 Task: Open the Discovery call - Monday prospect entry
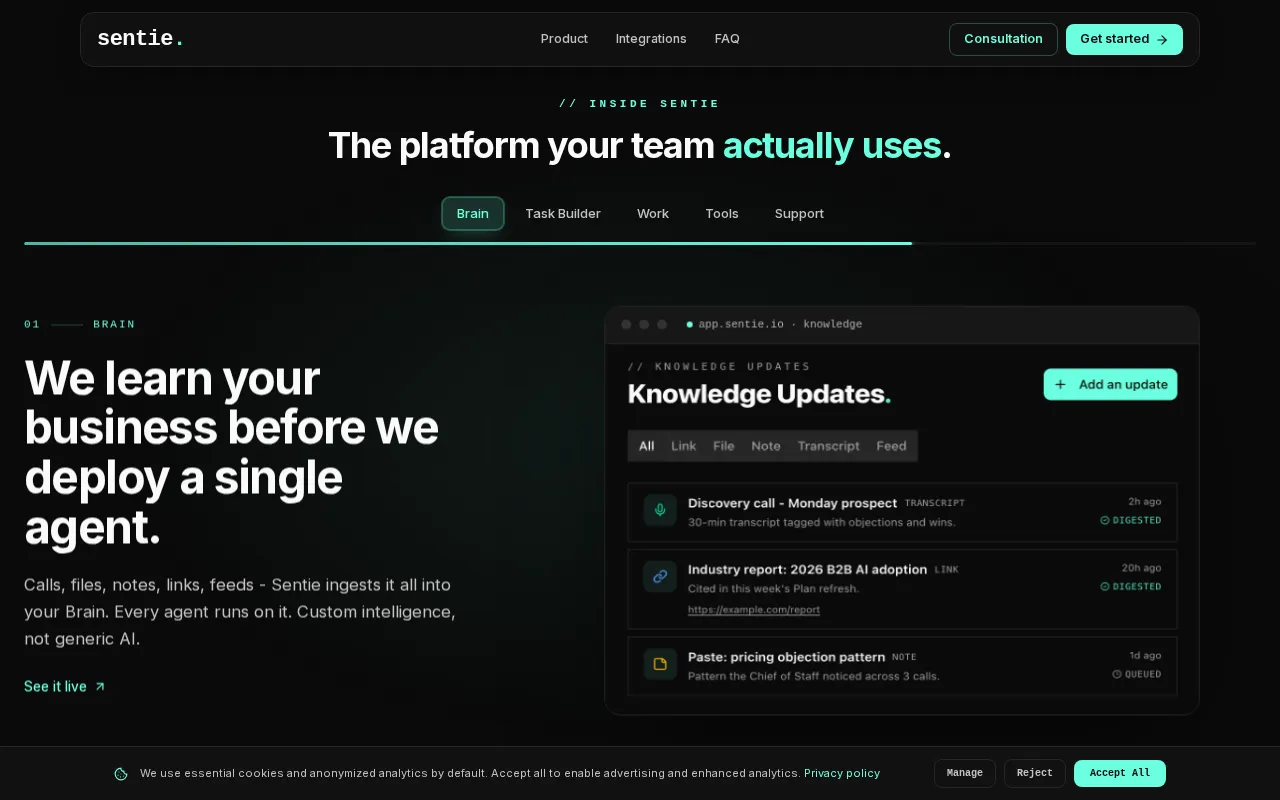click(x=902, y=512)
